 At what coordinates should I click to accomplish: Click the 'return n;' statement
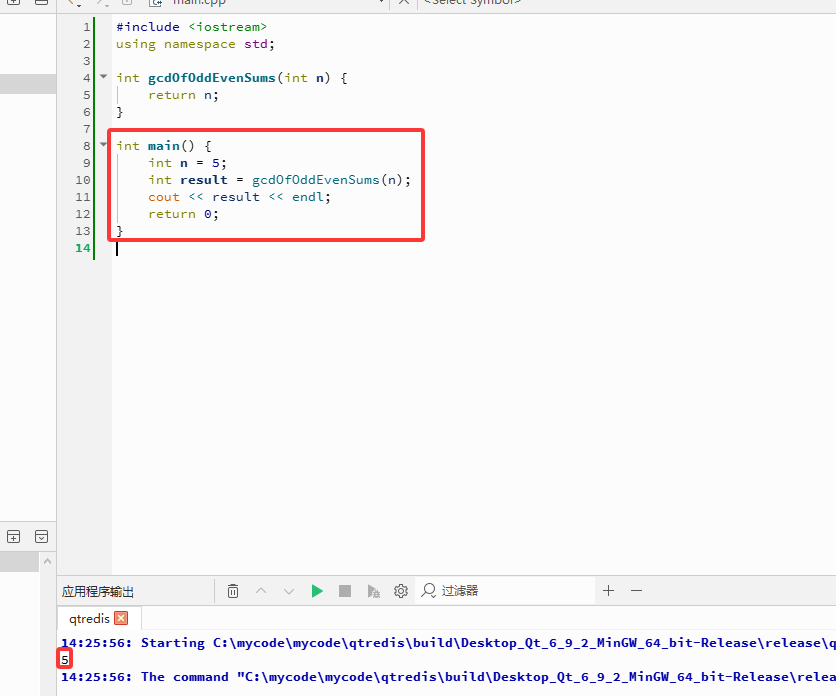click(183, 95)
